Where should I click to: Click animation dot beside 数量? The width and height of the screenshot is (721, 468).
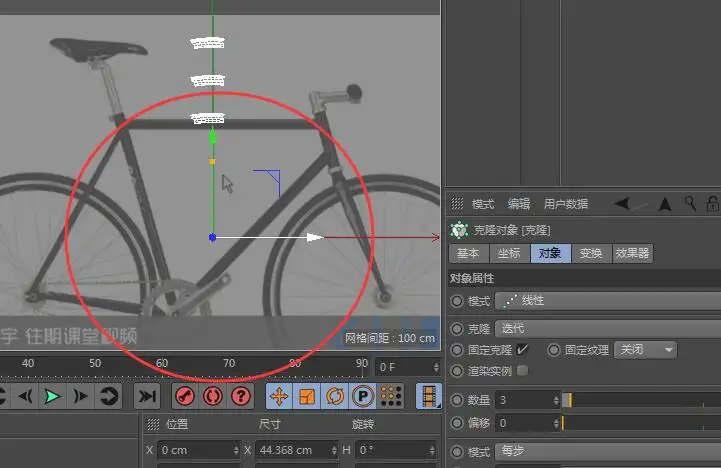457,400
